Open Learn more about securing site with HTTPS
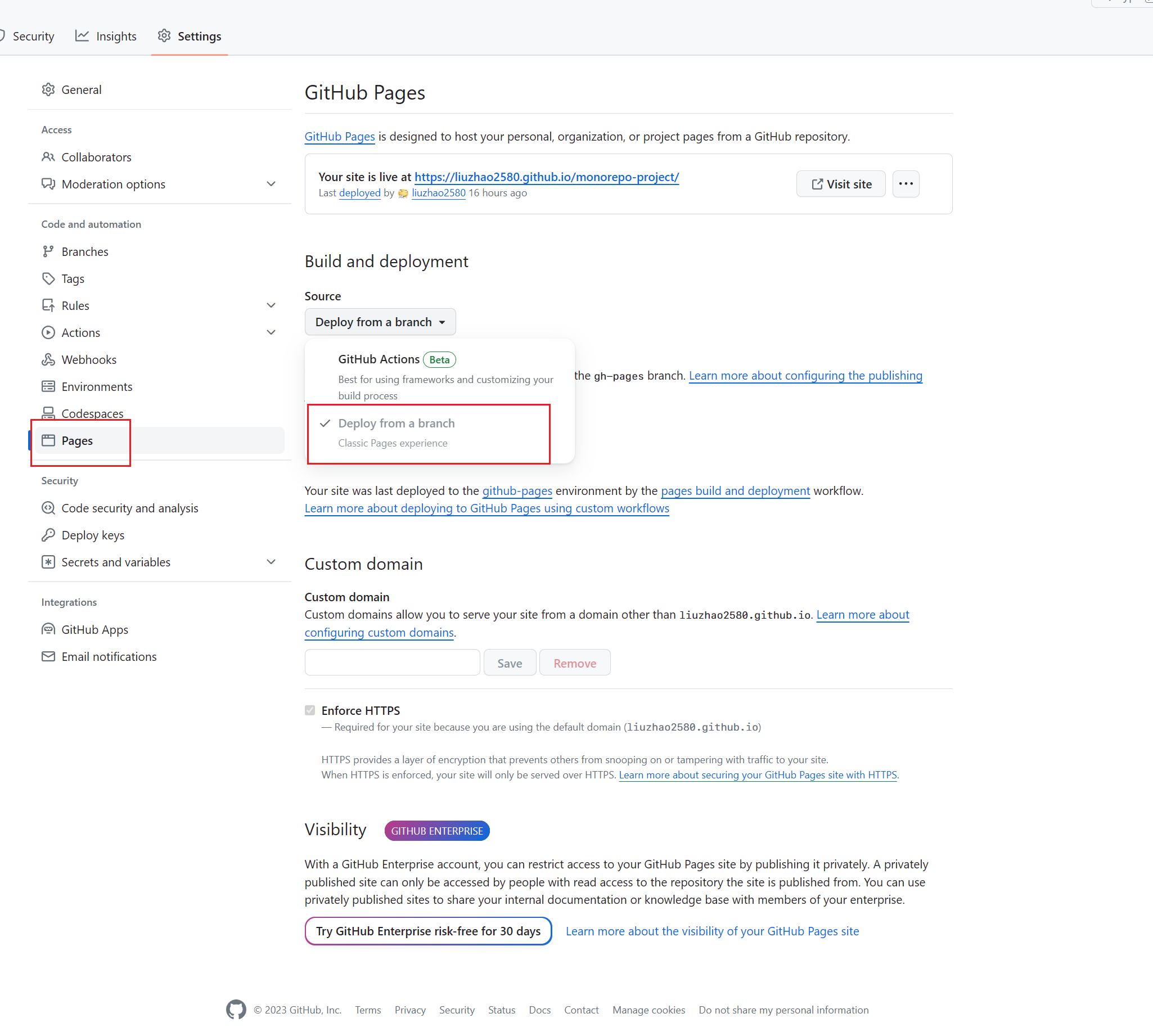The height and width of the screenshot is (1036, 1153). [758, 774]
